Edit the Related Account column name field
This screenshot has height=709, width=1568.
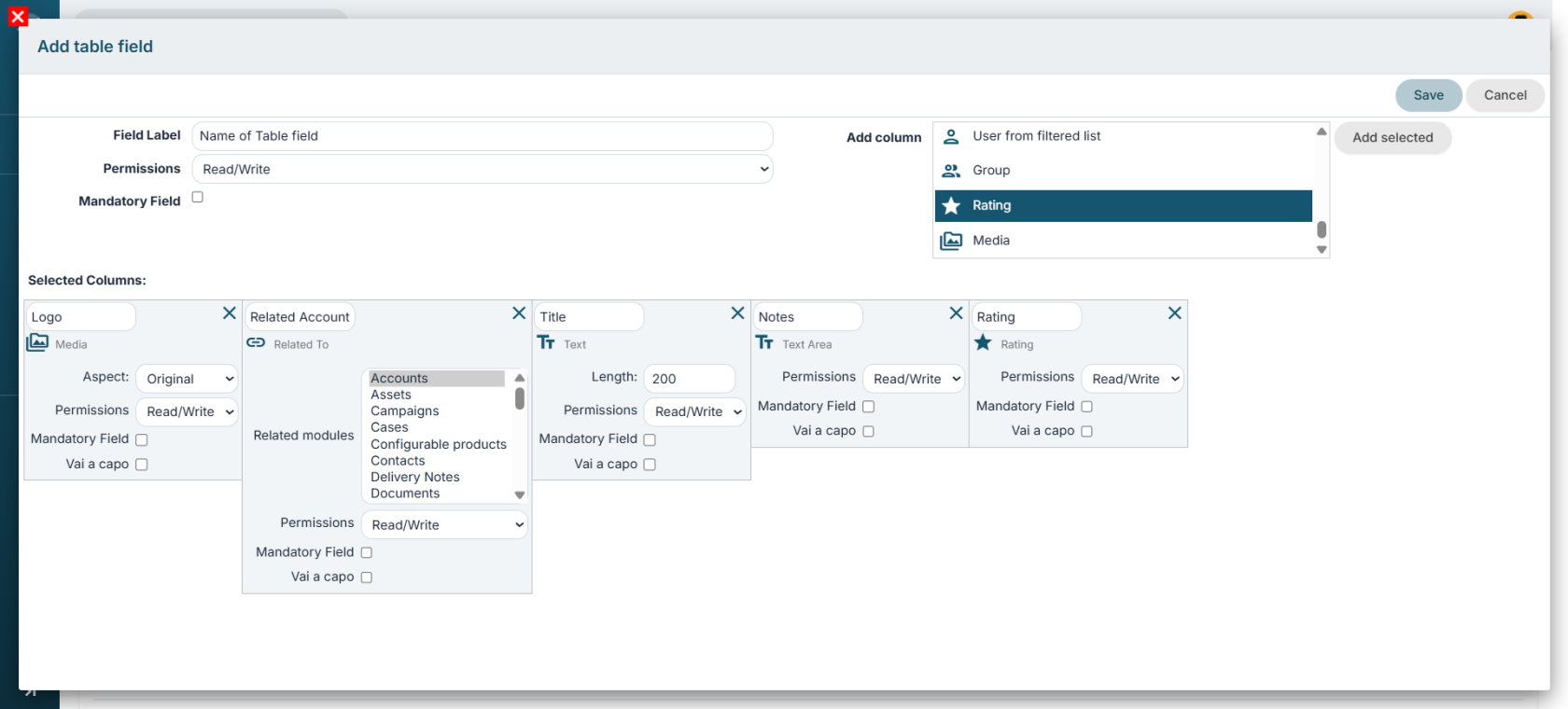click(300, 316)
